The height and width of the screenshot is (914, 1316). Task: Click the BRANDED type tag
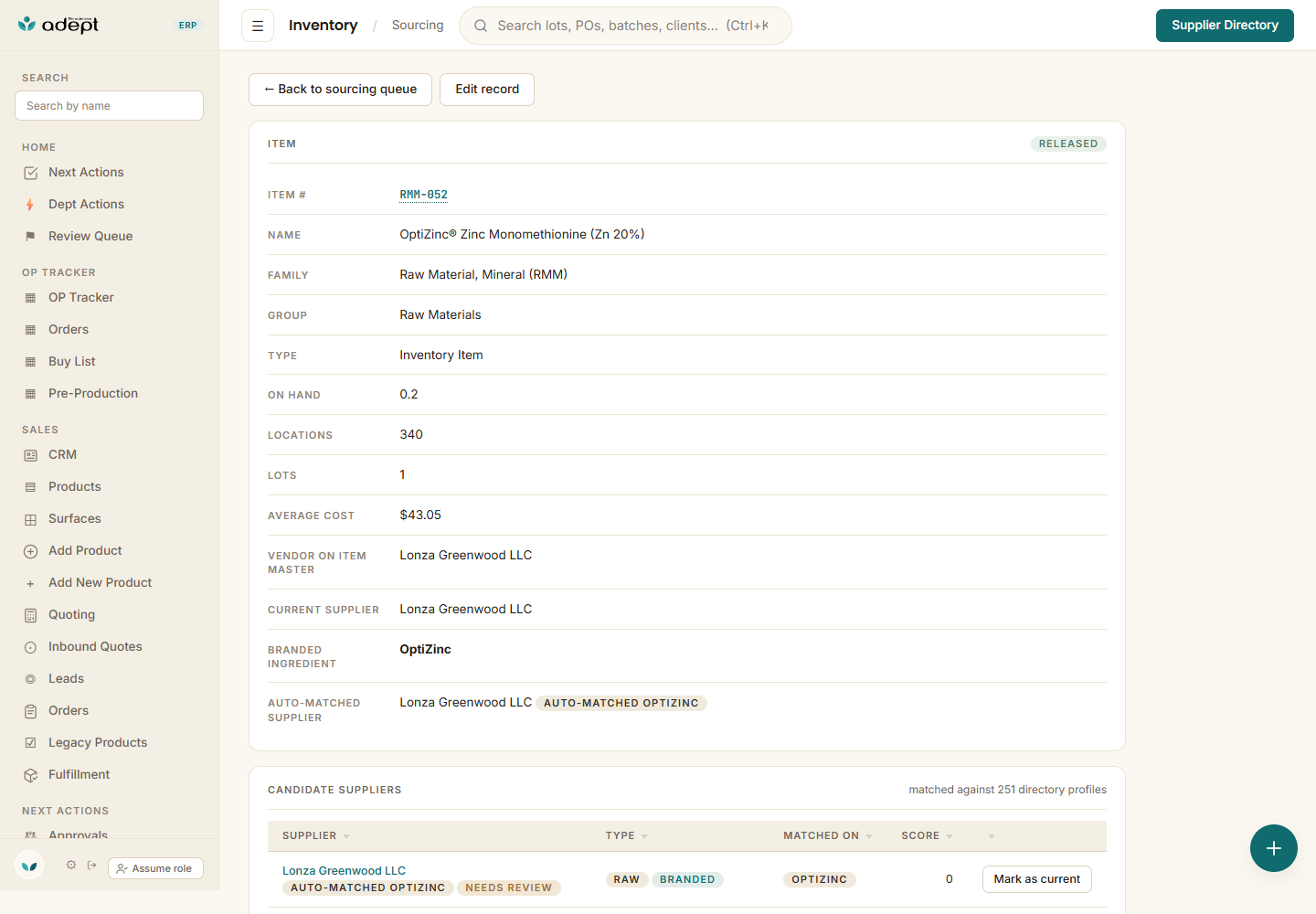coord(687,880)
